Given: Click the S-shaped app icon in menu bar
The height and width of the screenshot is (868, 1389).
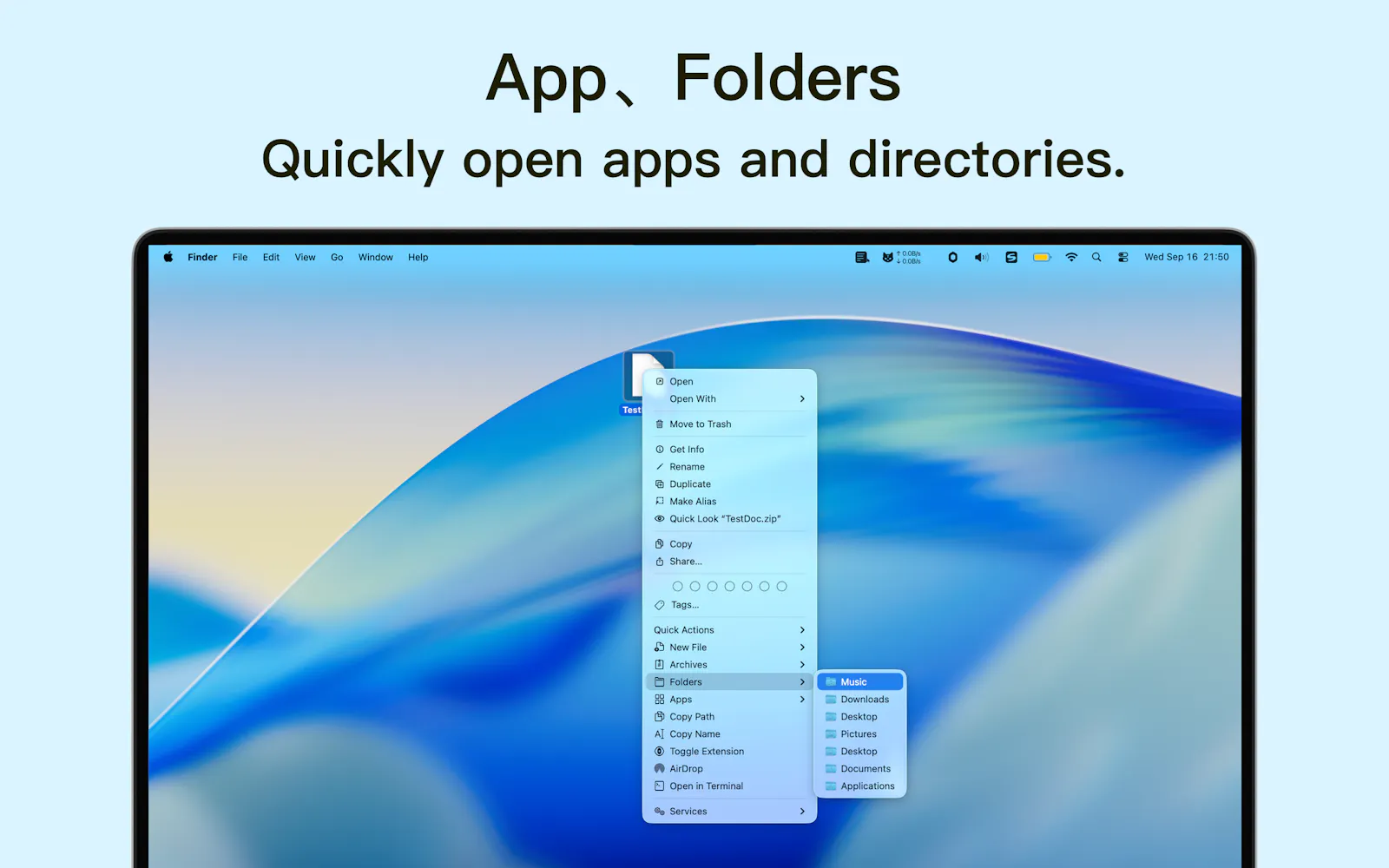Looking at the screenshot, I should click(x=1011, y=258).
